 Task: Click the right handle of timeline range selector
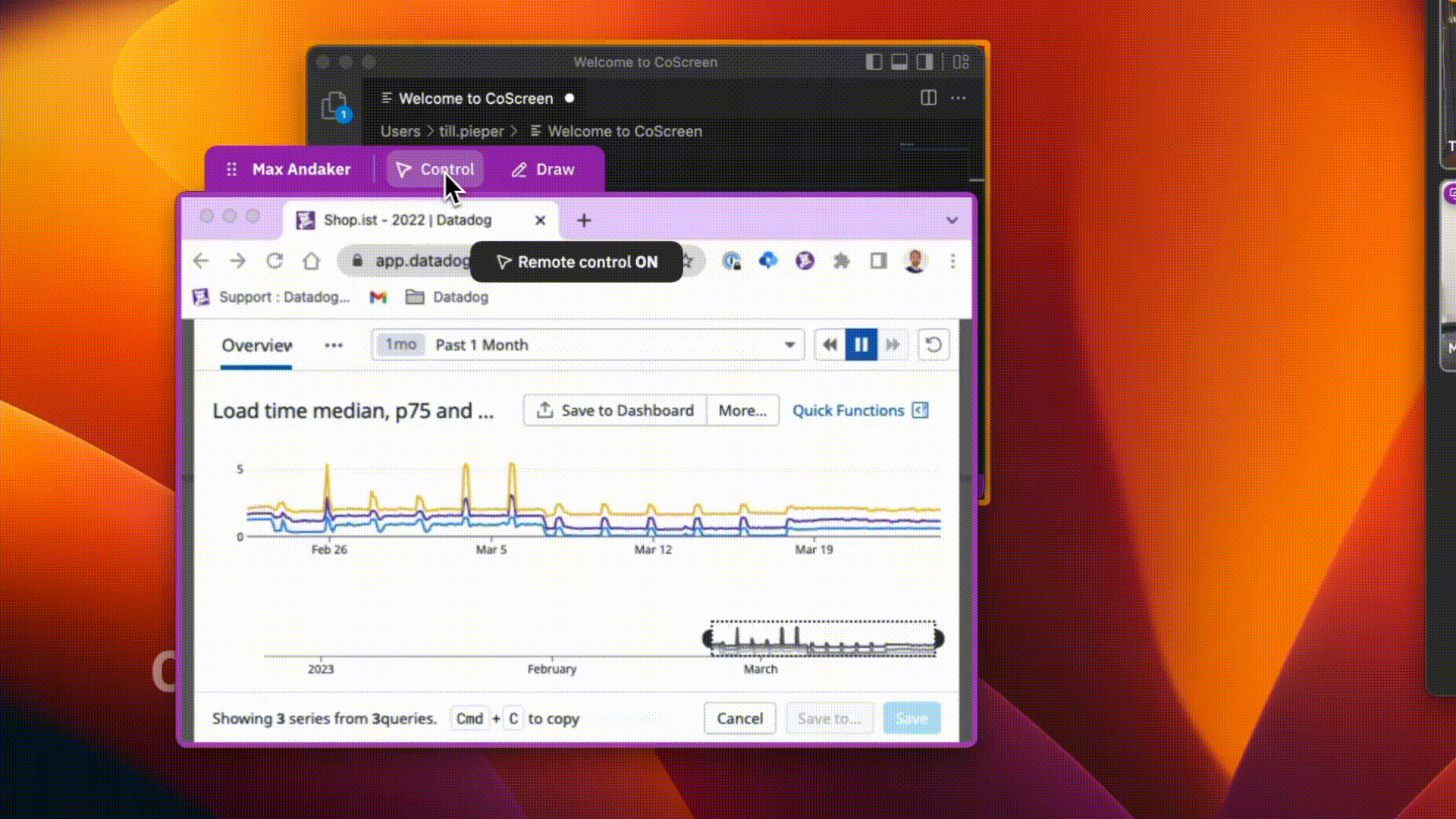(x=939, y=639)
